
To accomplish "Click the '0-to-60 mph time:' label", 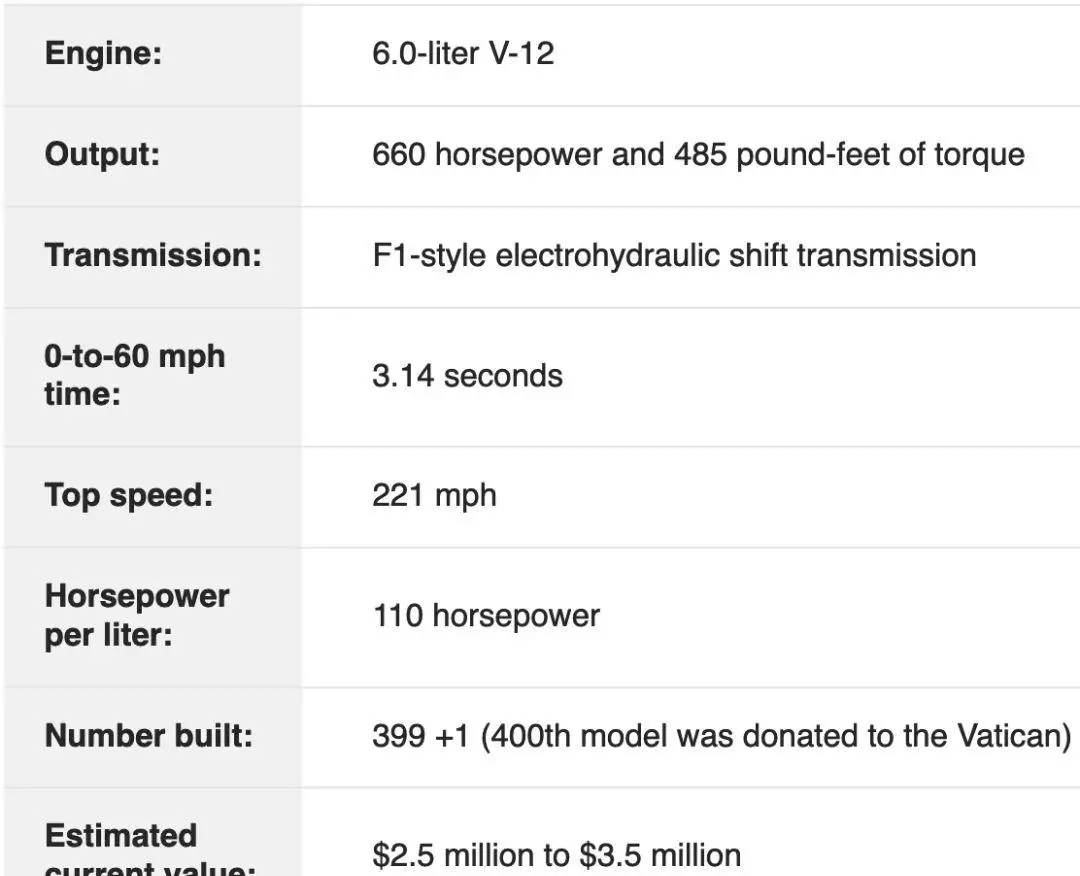I will 135,375.
